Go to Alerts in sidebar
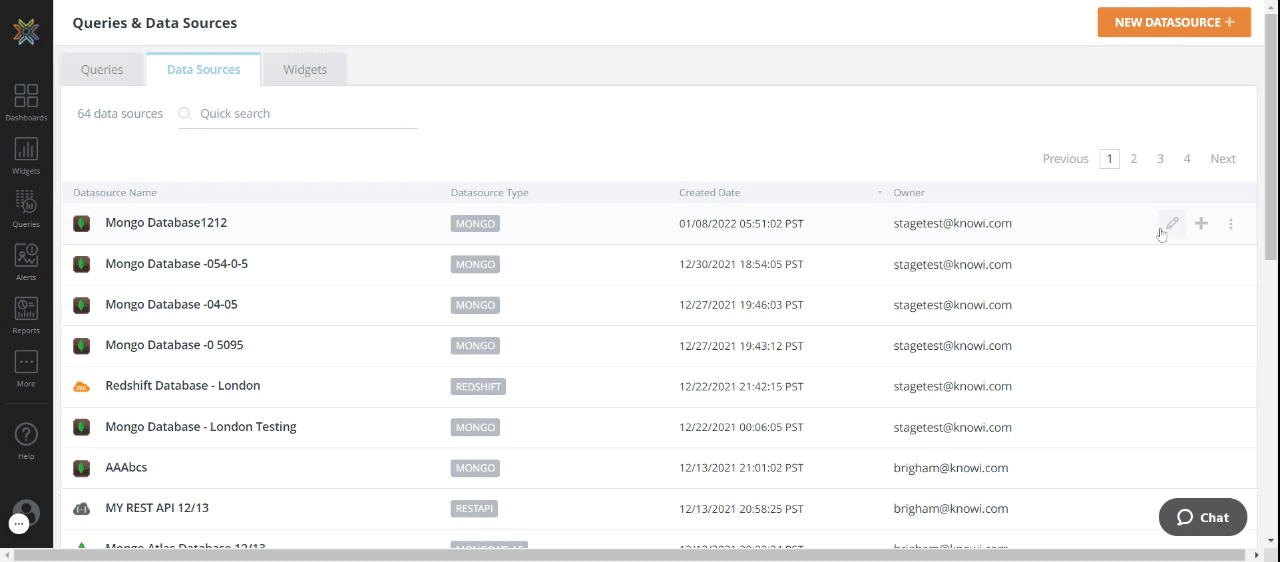This screenshot has width=1280, height=562. 26,261
